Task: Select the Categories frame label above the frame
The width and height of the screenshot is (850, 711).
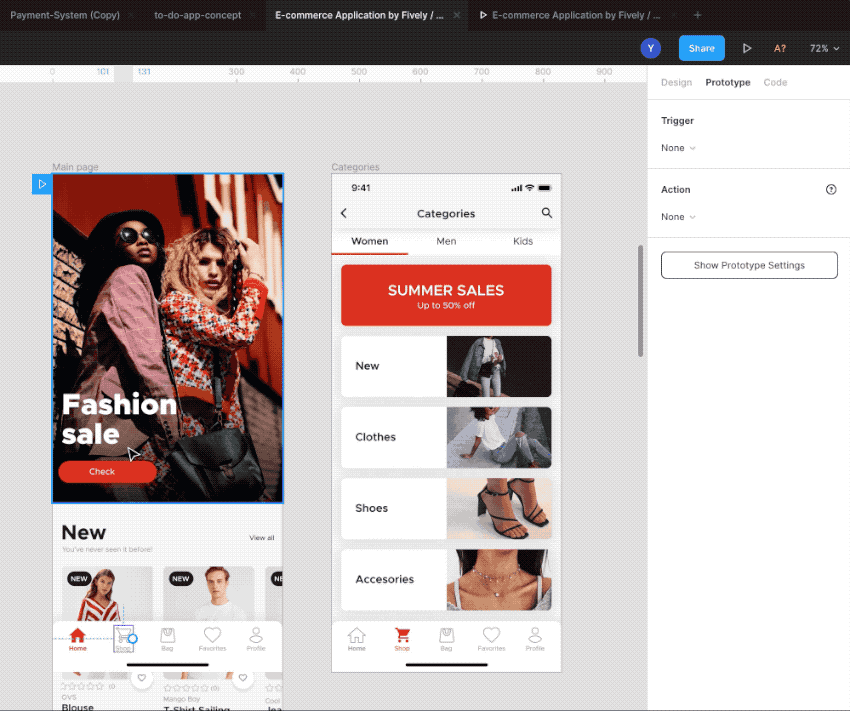Action: tap(356, 167)
